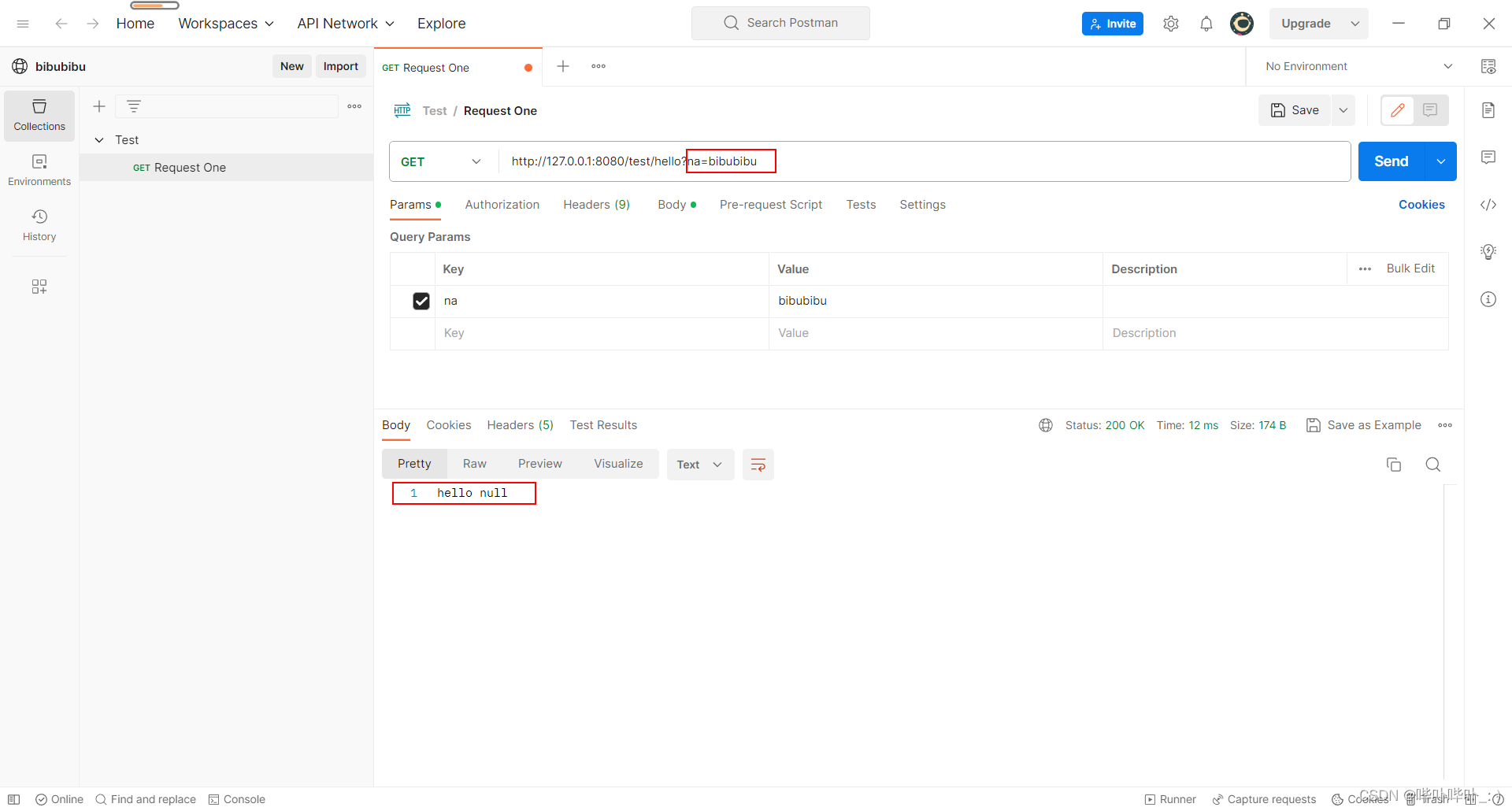This screenshot has height=811, width=1512.
Task: Open the History sidebar panel
Action: pyautogui.click(x=39, y=225)
